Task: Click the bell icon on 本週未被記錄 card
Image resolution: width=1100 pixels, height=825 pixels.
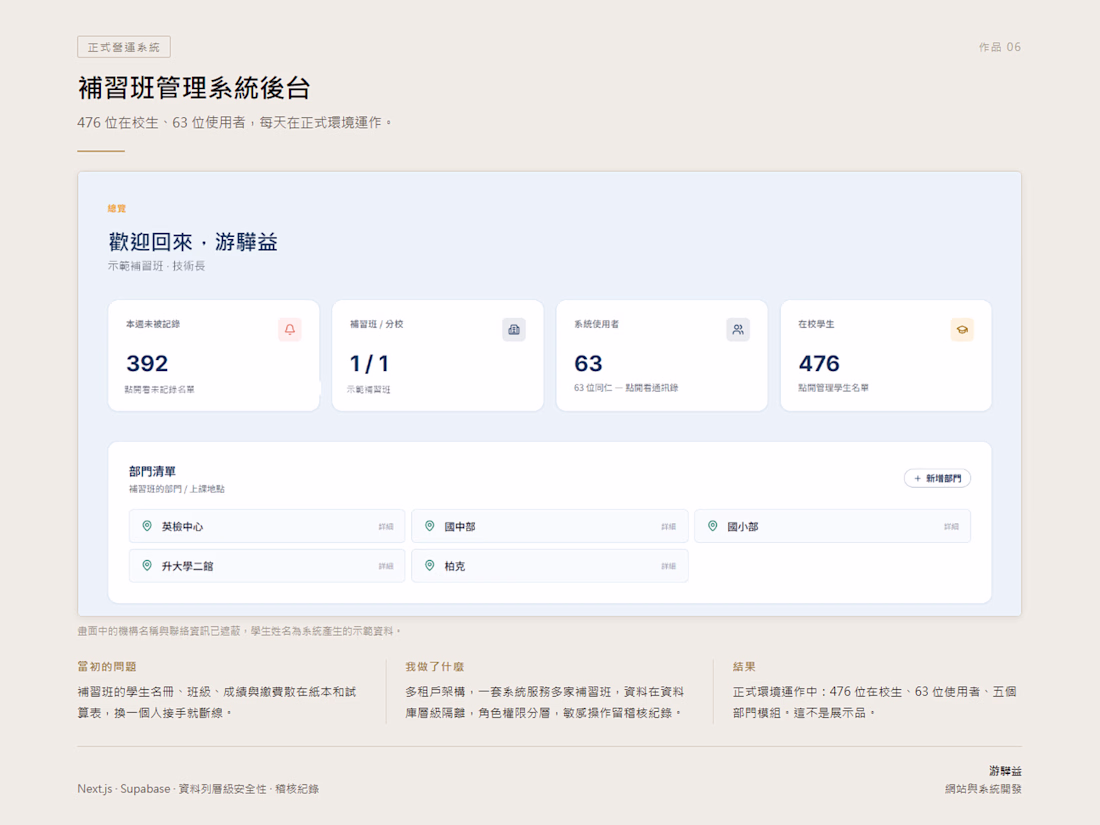Action: coord(290,330)
